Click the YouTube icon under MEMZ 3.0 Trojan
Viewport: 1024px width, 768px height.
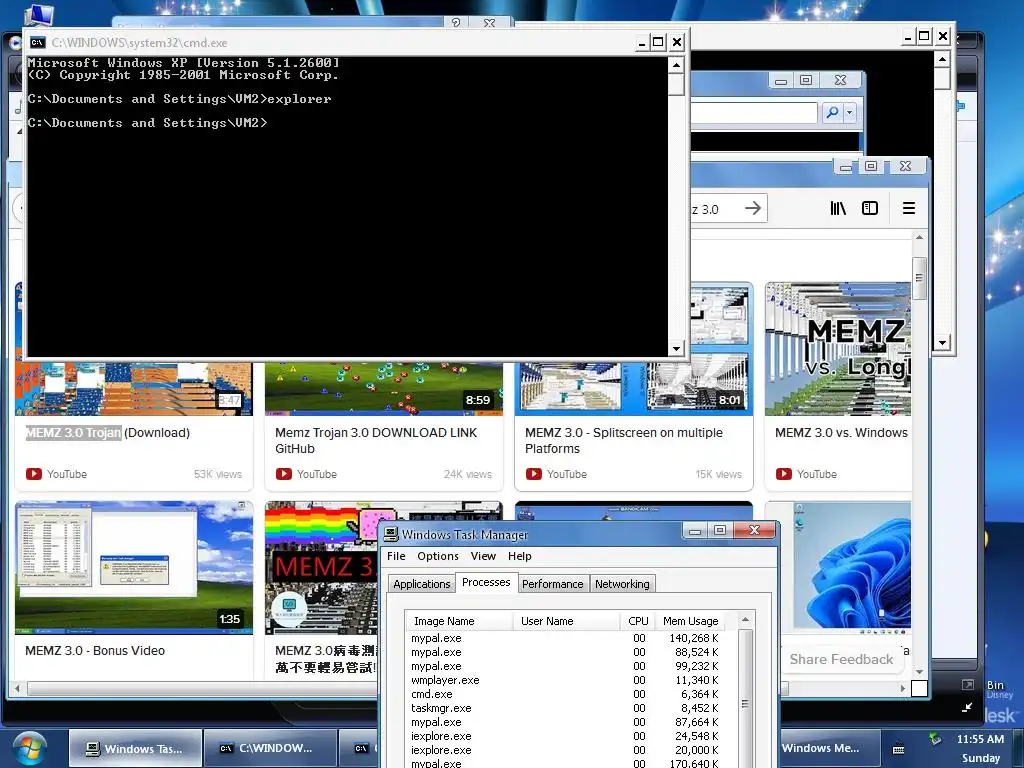34,474
